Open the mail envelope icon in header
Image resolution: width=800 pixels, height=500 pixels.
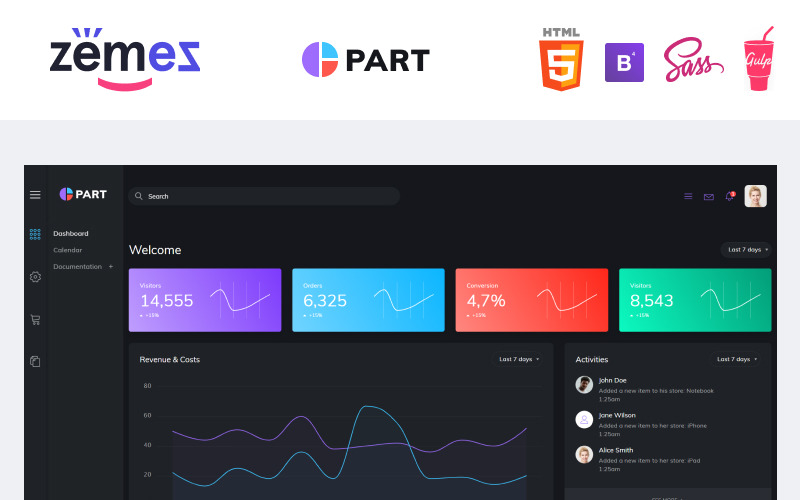[709, 196]
